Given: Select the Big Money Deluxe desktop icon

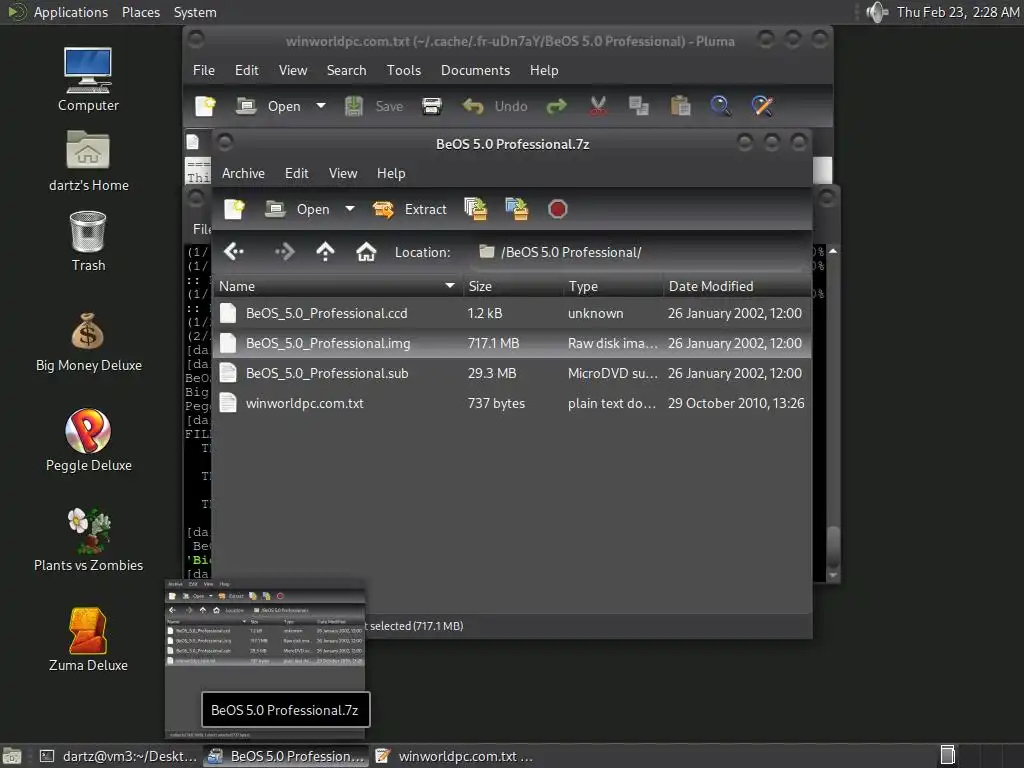Looking at the screenshot, I should click(x=88, y=342).
